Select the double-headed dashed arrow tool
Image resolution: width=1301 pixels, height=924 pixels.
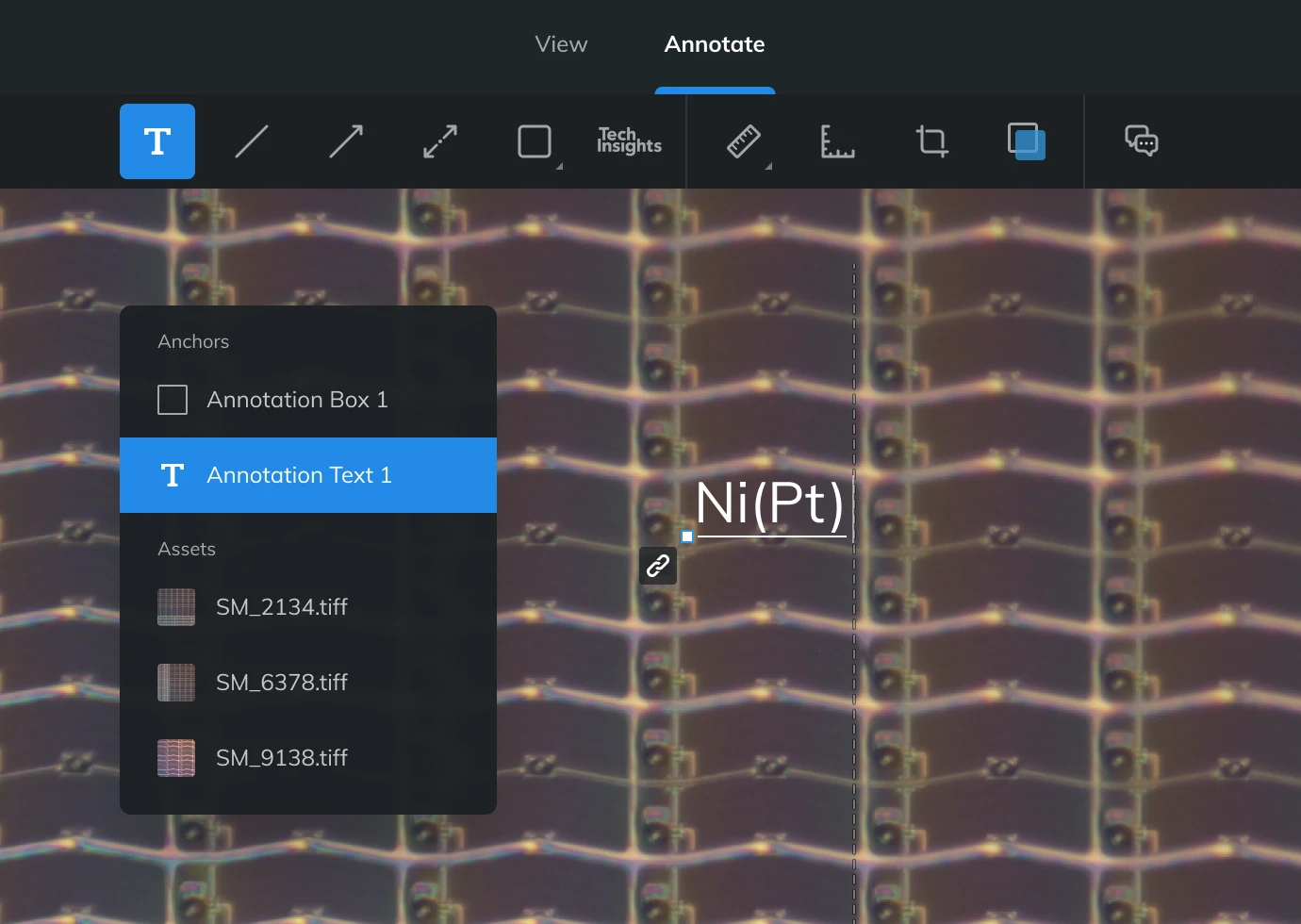coord(440,141)
